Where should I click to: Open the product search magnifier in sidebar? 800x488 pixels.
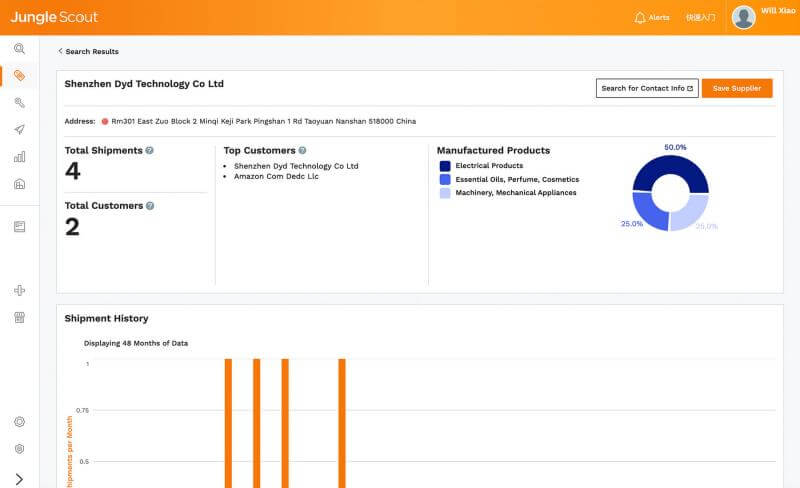pos(19,48)
